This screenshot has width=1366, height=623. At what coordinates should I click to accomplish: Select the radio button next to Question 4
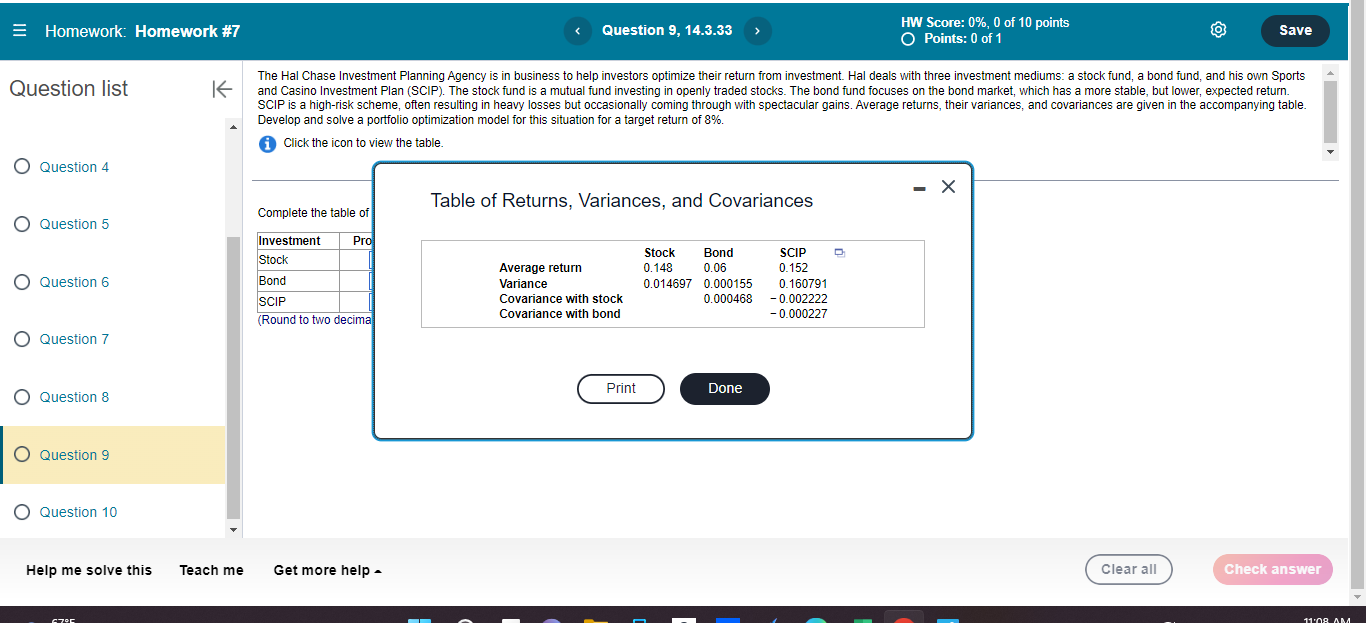coord(21,166)
